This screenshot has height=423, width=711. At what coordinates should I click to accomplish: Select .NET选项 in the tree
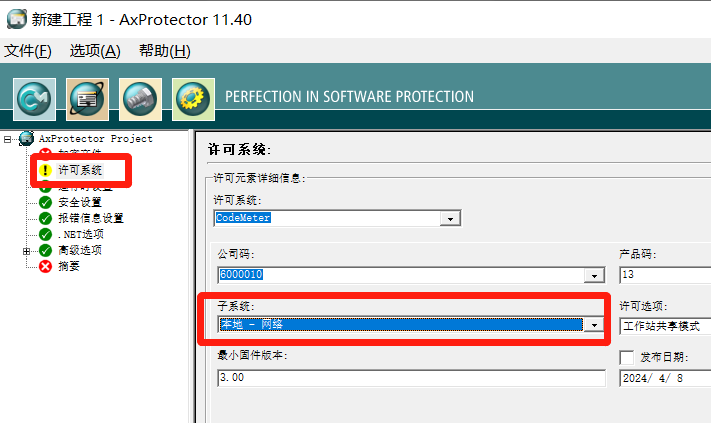tap(80, 234)
